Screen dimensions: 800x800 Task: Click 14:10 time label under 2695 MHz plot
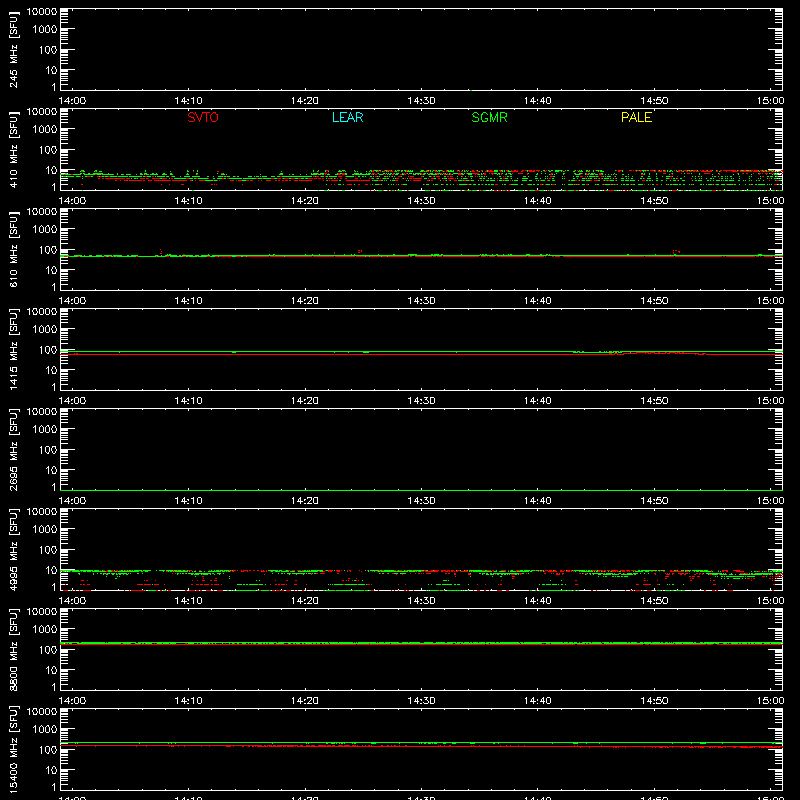(188, 501)
